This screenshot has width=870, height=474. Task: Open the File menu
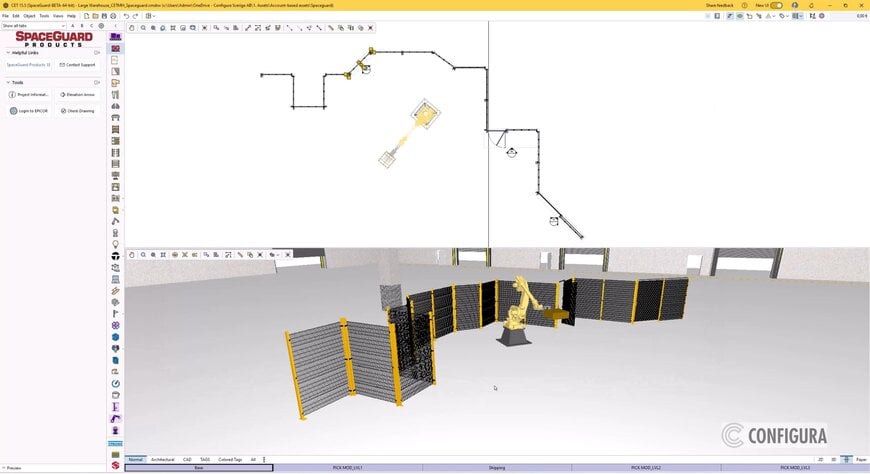click(x=6, y=16)
